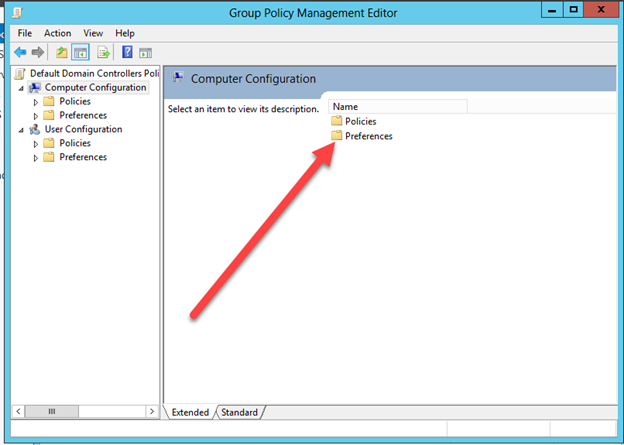
Task: Open the View menu
Action: coord(93,33)
